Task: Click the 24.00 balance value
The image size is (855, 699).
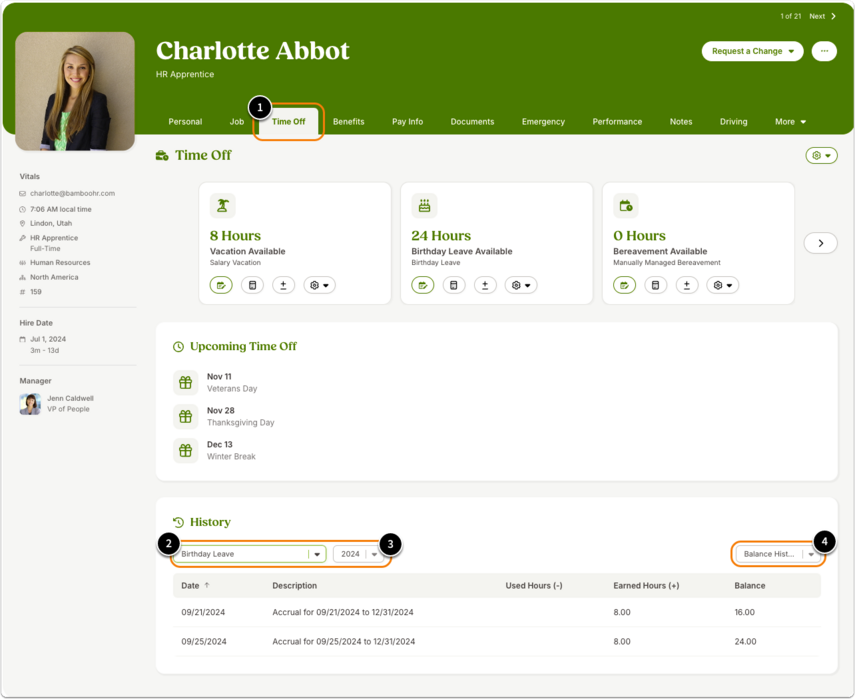Action: pos(745,642)
